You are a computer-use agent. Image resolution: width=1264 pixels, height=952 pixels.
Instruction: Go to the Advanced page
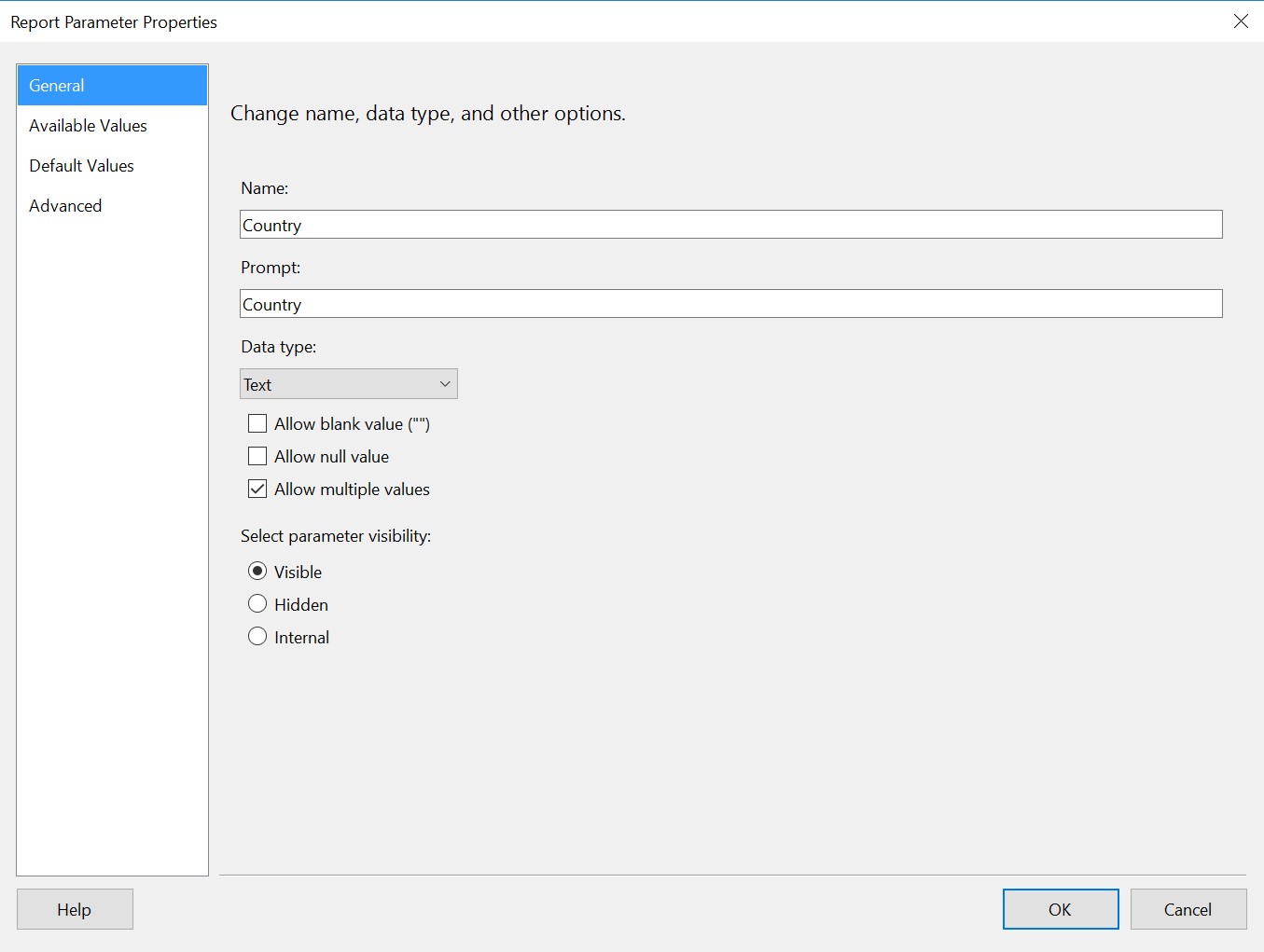(112, 206)
